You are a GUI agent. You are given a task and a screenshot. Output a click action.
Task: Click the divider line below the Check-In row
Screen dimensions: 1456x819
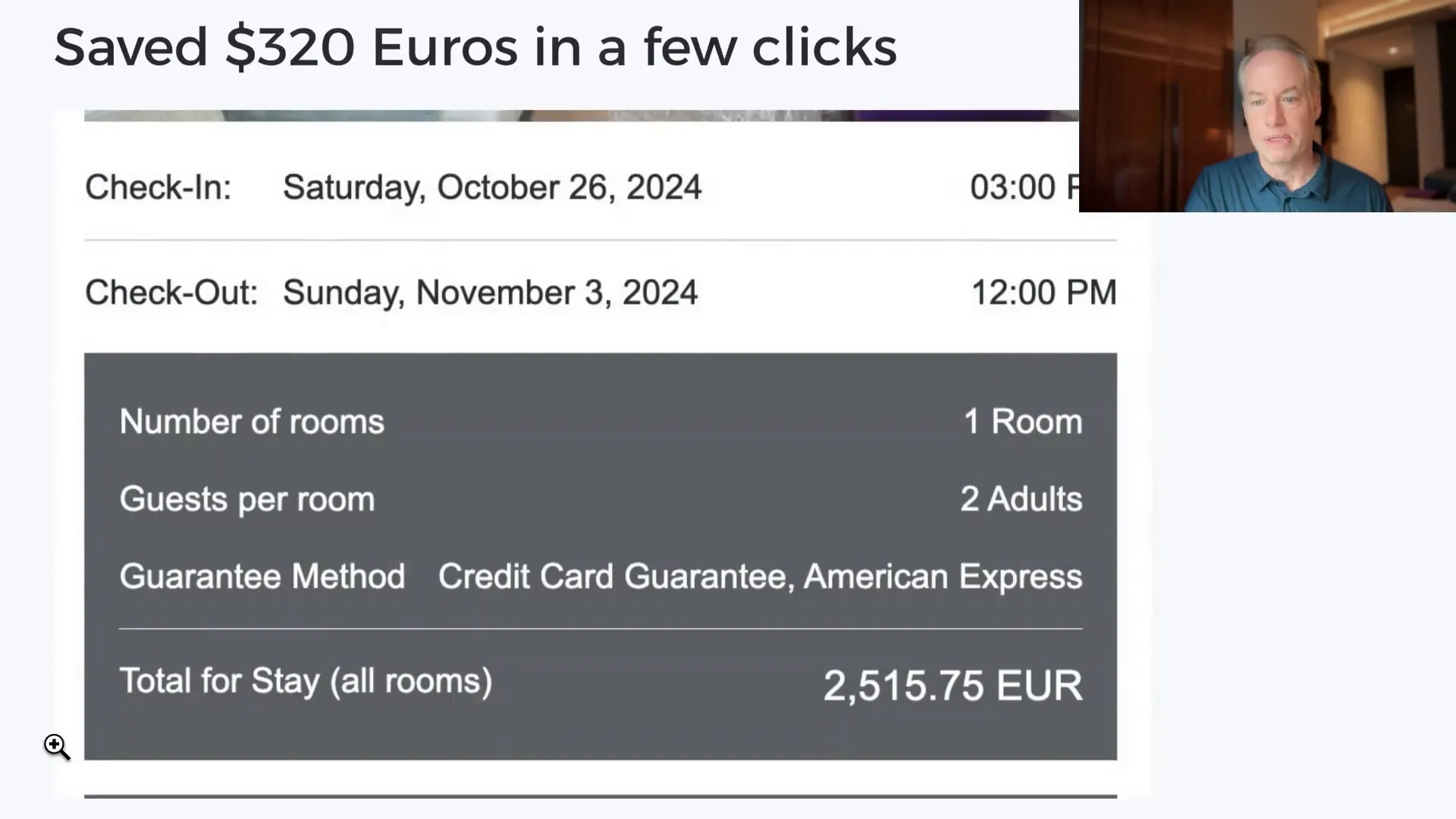tap(599, 240)
